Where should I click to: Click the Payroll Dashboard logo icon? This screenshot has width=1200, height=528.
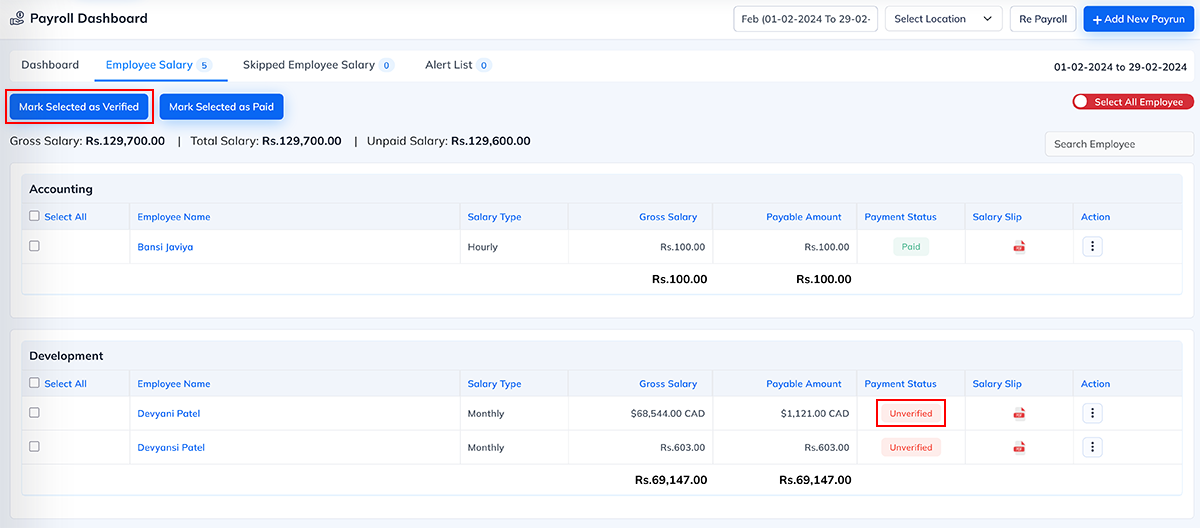point(17,19)
